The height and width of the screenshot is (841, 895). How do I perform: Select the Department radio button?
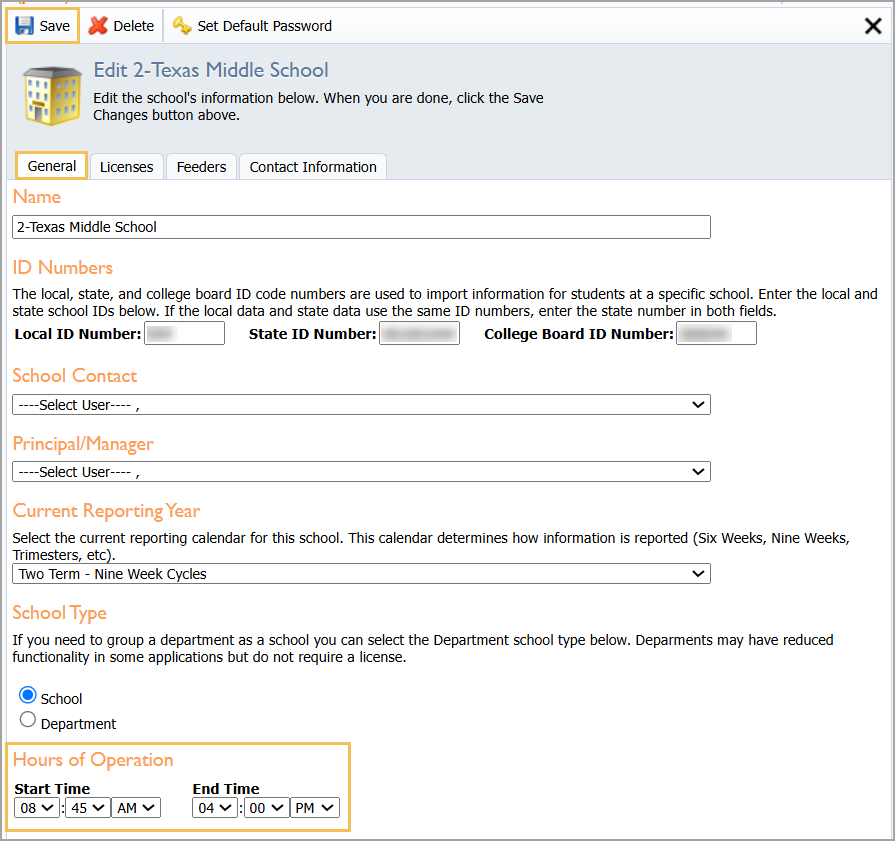click(27, 719)
